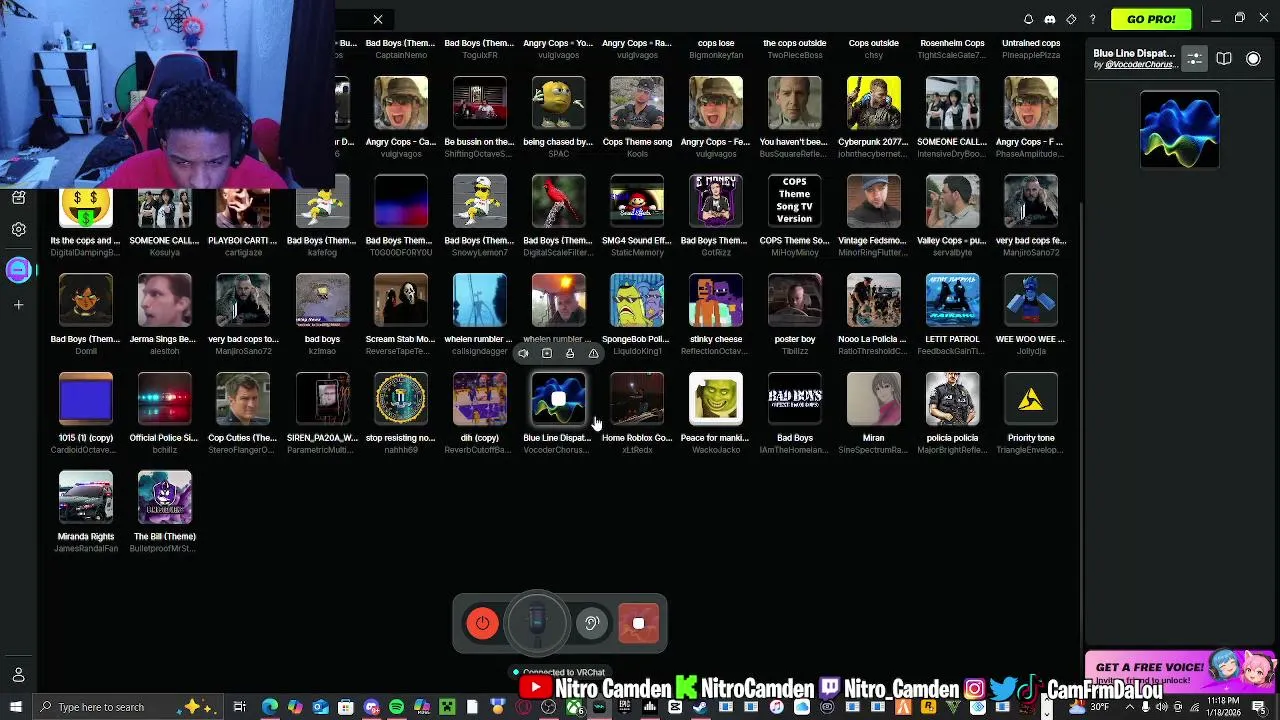Play the Valley Cops sound

(952, 202)
